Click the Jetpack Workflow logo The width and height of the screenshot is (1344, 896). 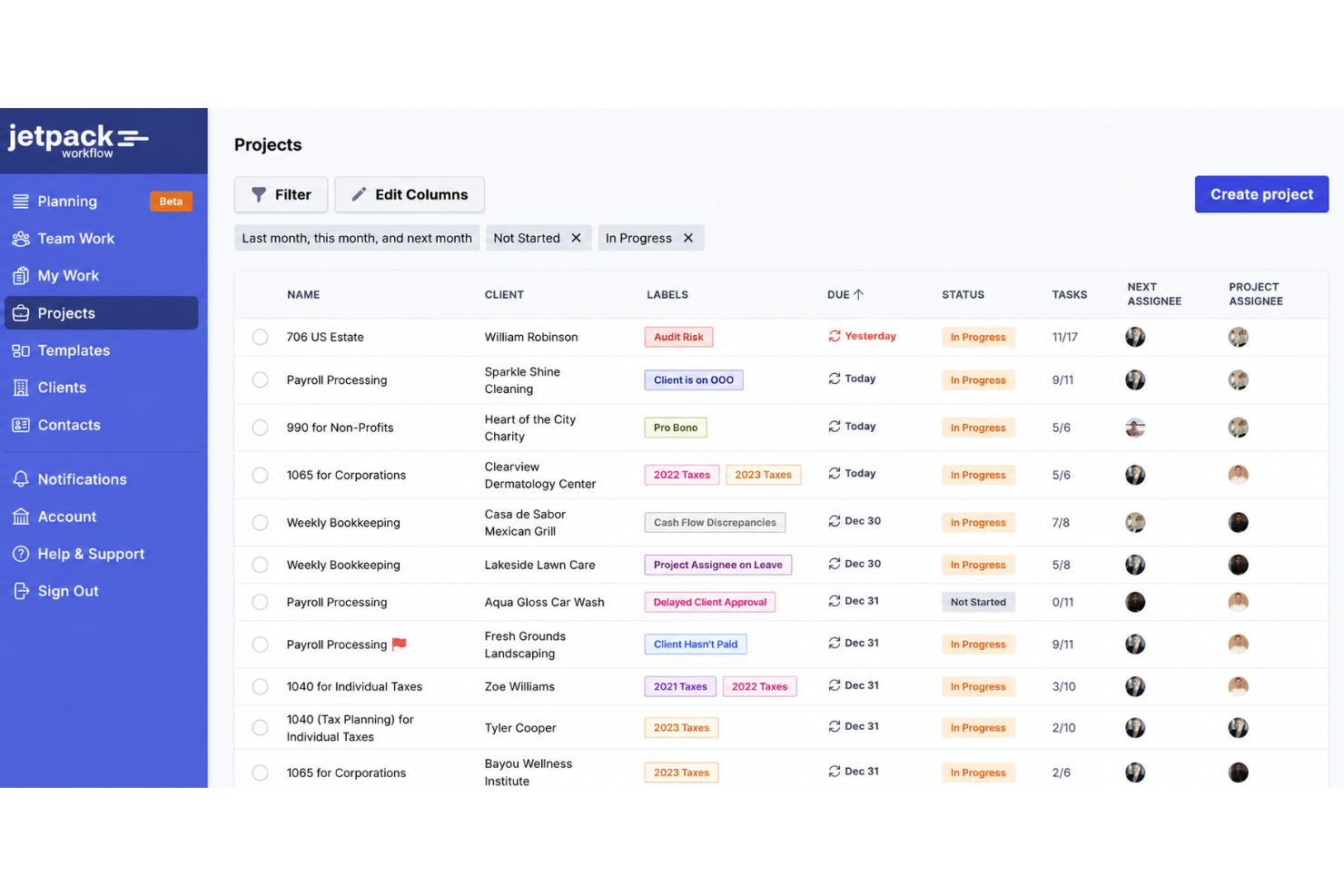click(78, 141)
